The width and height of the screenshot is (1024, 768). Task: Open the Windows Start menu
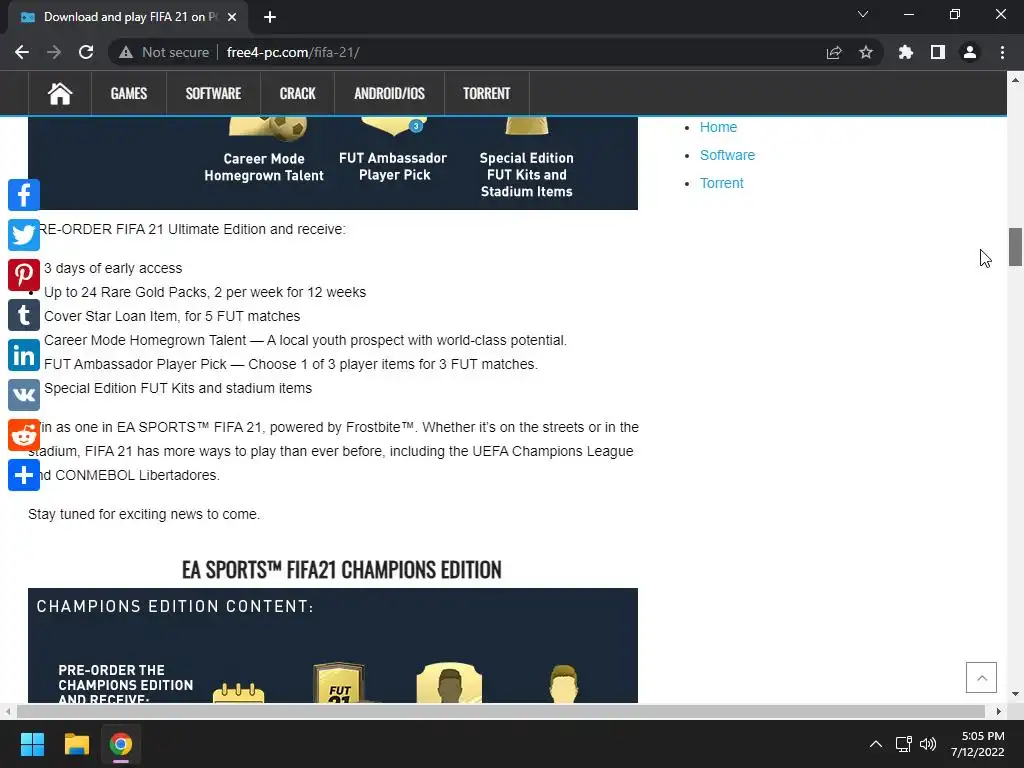[32, 744]
